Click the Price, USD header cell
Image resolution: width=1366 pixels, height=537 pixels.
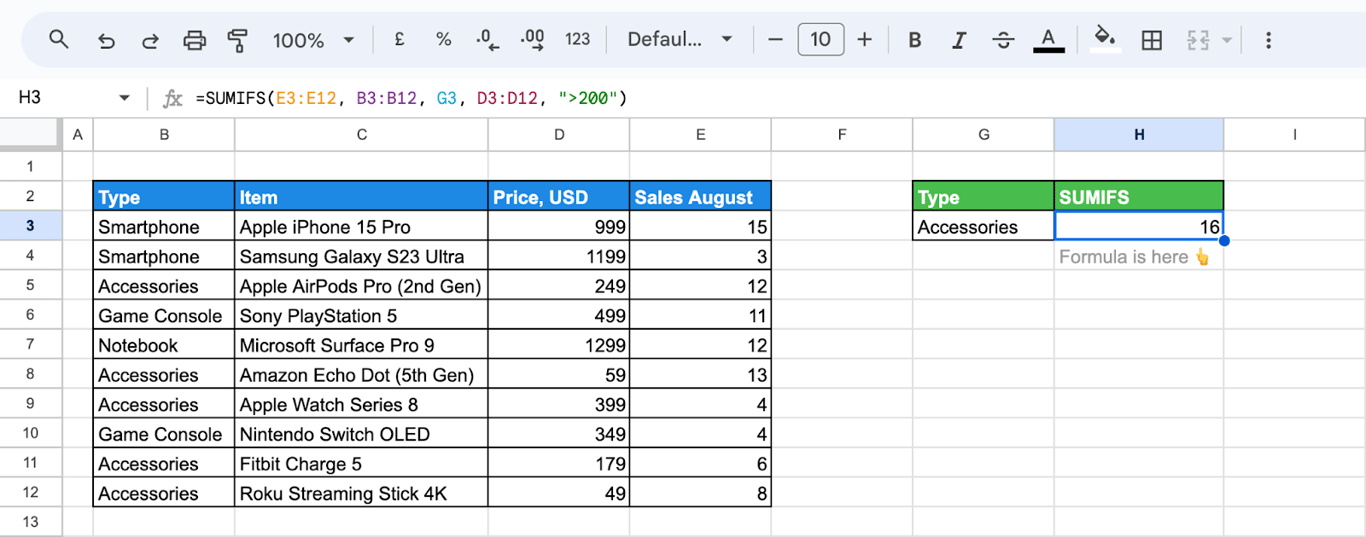tap(559, 197)
